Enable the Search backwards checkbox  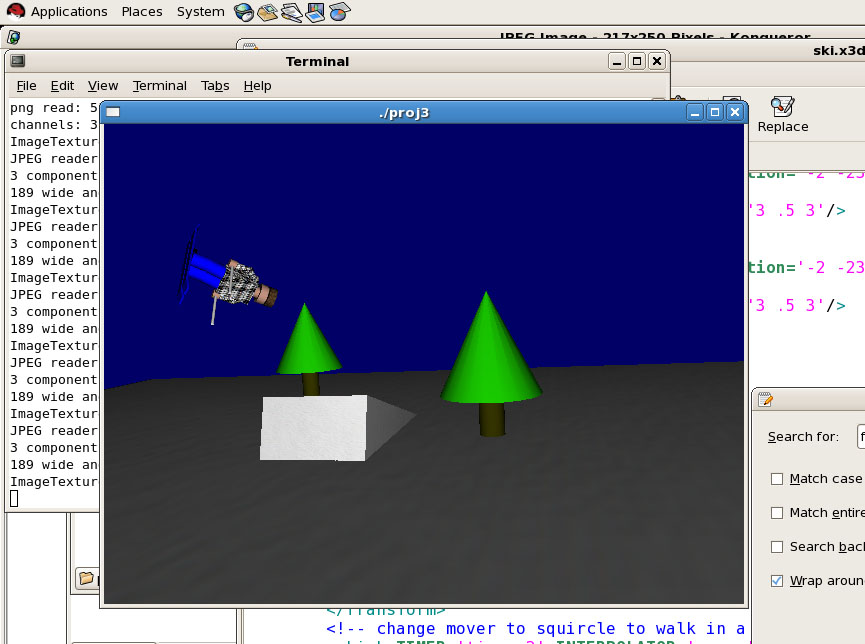[777, 547]
